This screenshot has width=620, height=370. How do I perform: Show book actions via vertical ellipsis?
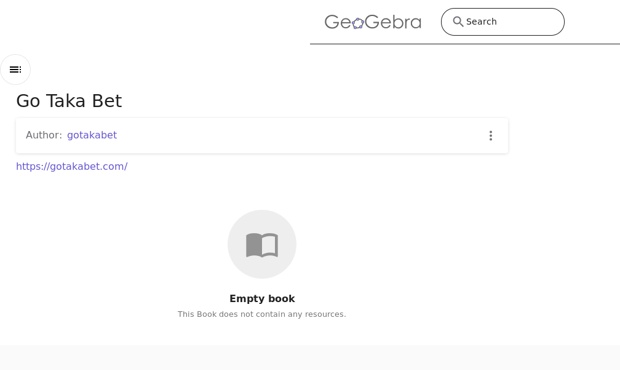491,136
